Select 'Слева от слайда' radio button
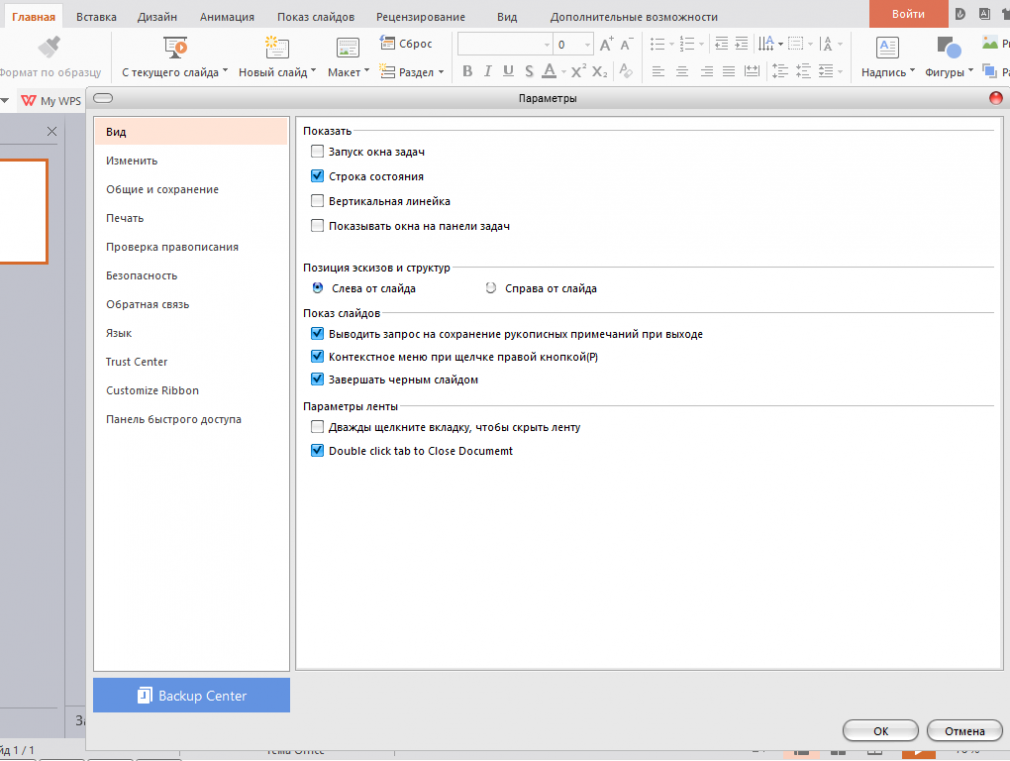Viewport: 1010px width, 761px height. (318, 288)
